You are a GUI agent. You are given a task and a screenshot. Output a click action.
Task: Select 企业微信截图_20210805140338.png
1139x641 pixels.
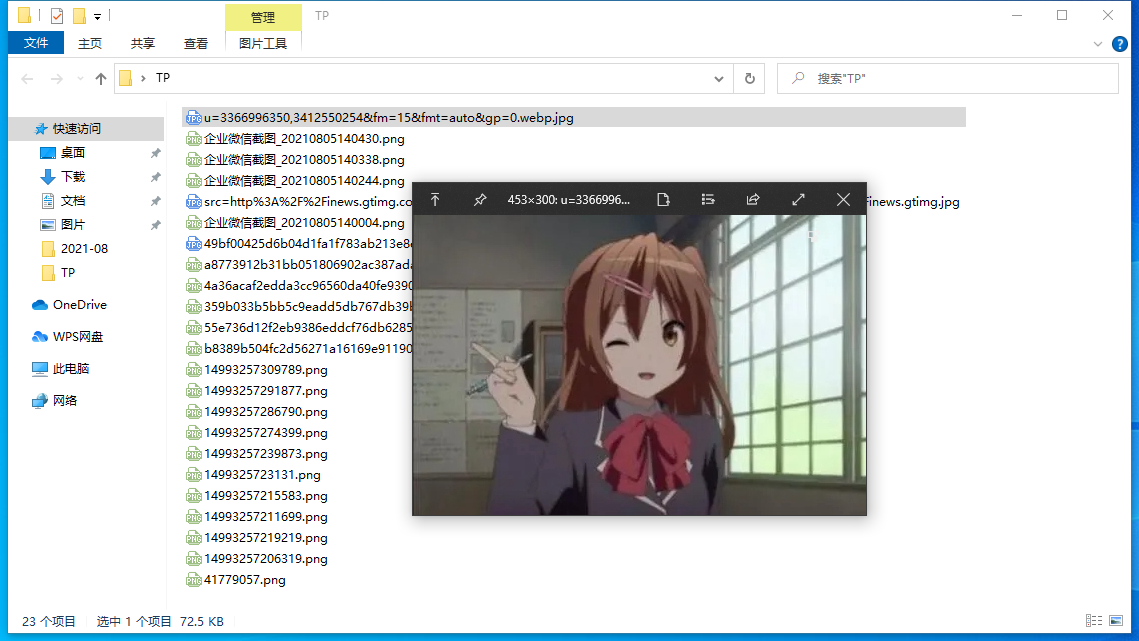click(304, 160)
